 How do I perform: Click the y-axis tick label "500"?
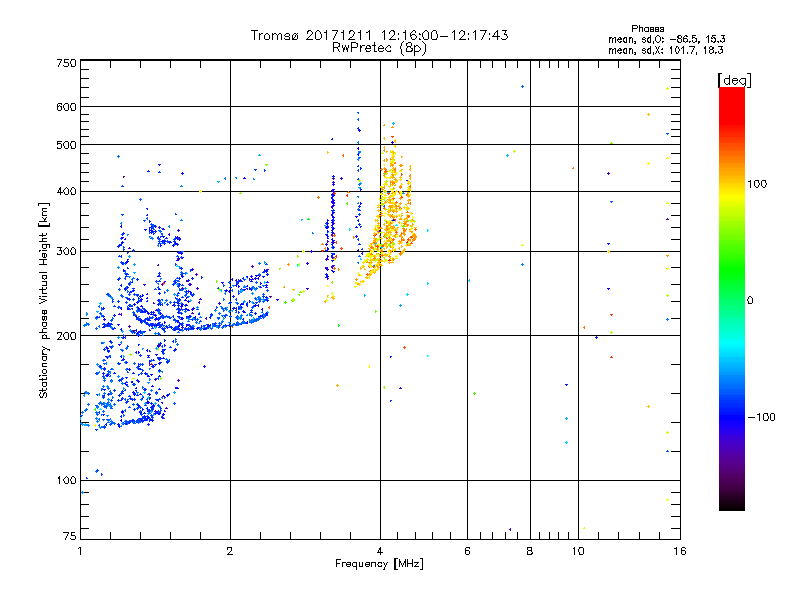point(67,145)
